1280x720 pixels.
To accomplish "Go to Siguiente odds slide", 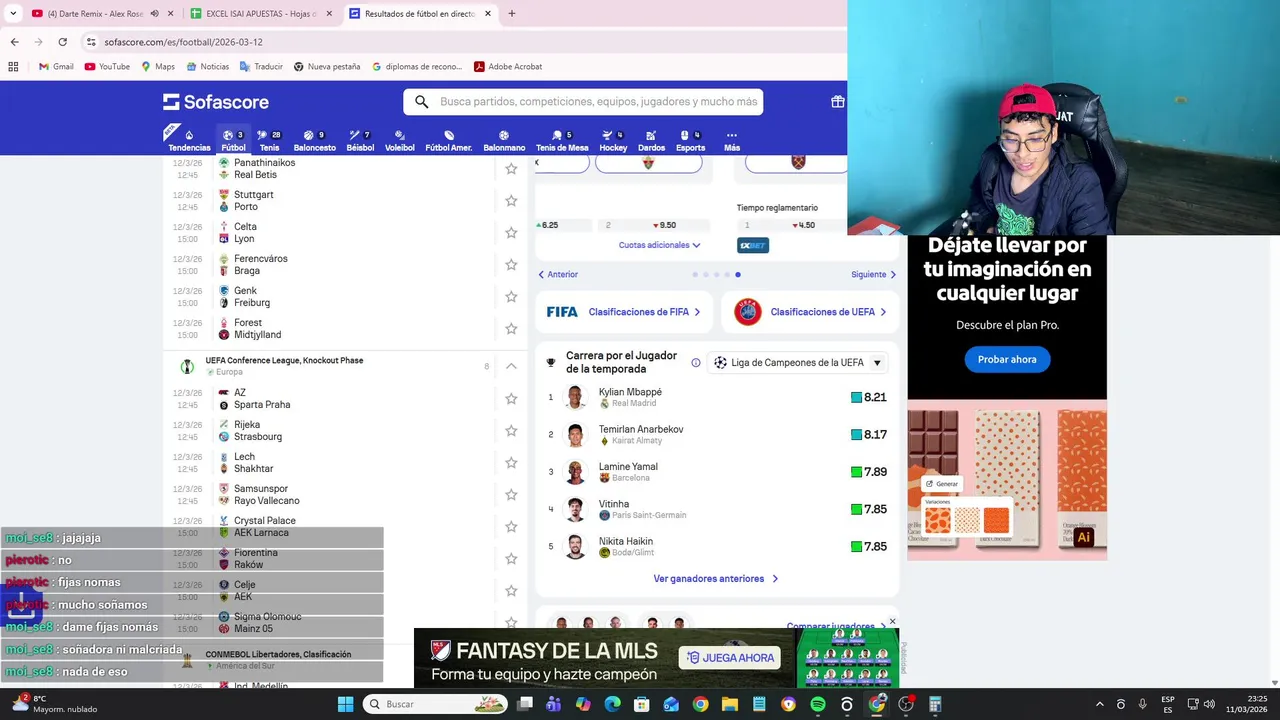I will [873, 274].
